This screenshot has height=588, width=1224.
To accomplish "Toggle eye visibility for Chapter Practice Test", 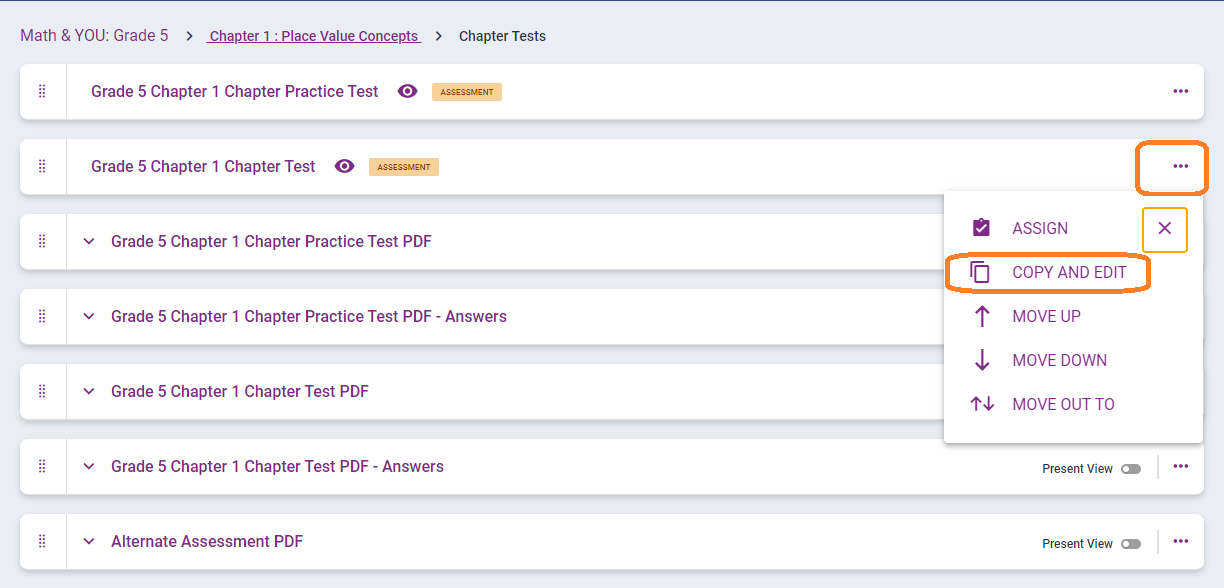I will [407, 91].
